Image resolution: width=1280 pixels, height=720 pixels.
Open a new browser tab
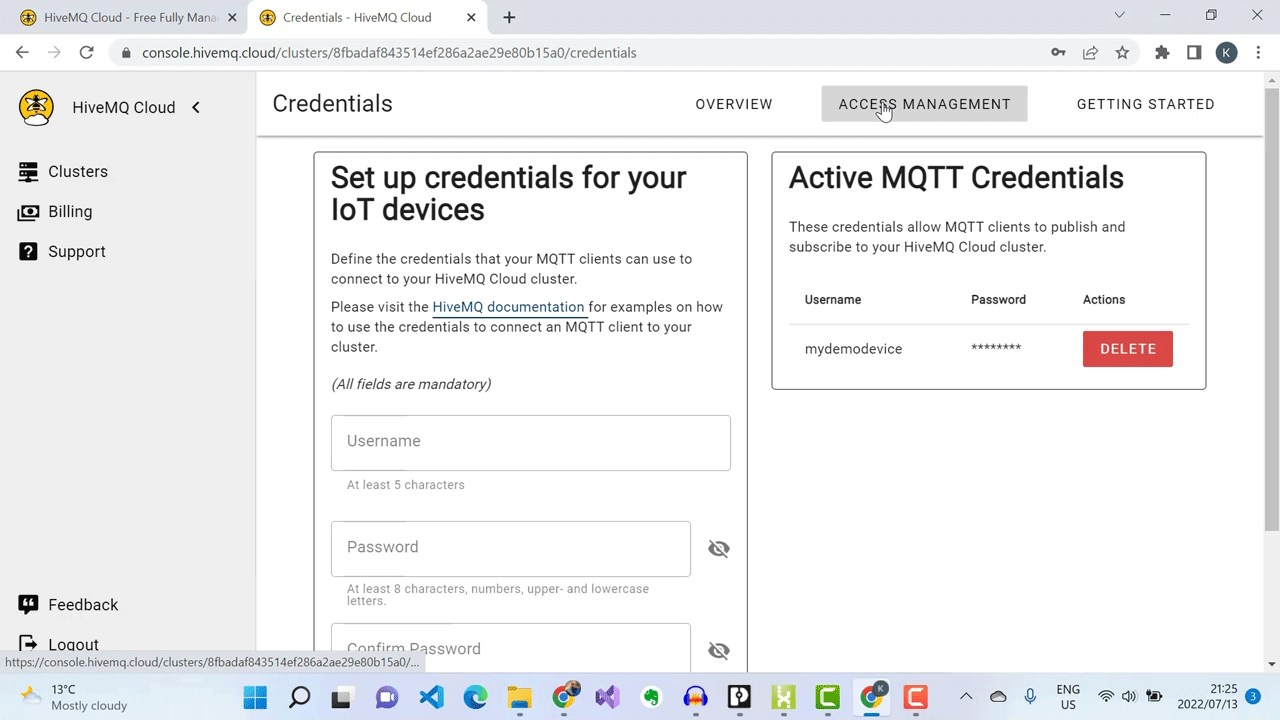coord(509,17)
